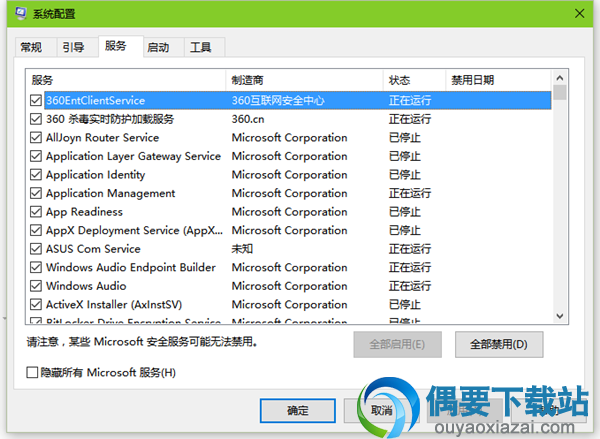
Task: Close the 系统配置 window
Action: [579, 14]
